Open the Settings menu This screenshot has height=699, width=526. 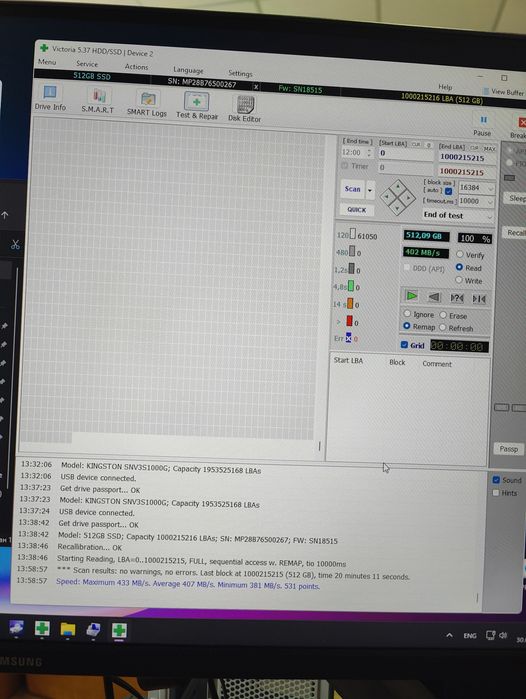240,73
